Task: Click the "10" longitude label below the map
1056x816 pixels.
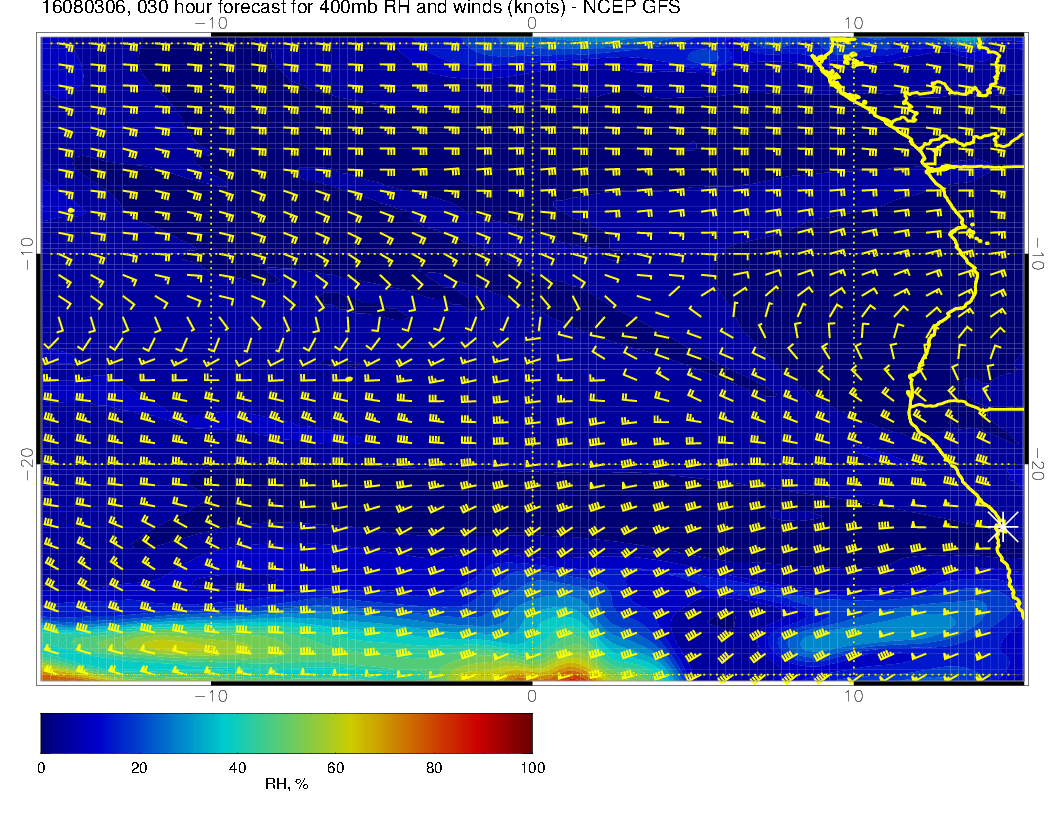Action: click(853, 696)
